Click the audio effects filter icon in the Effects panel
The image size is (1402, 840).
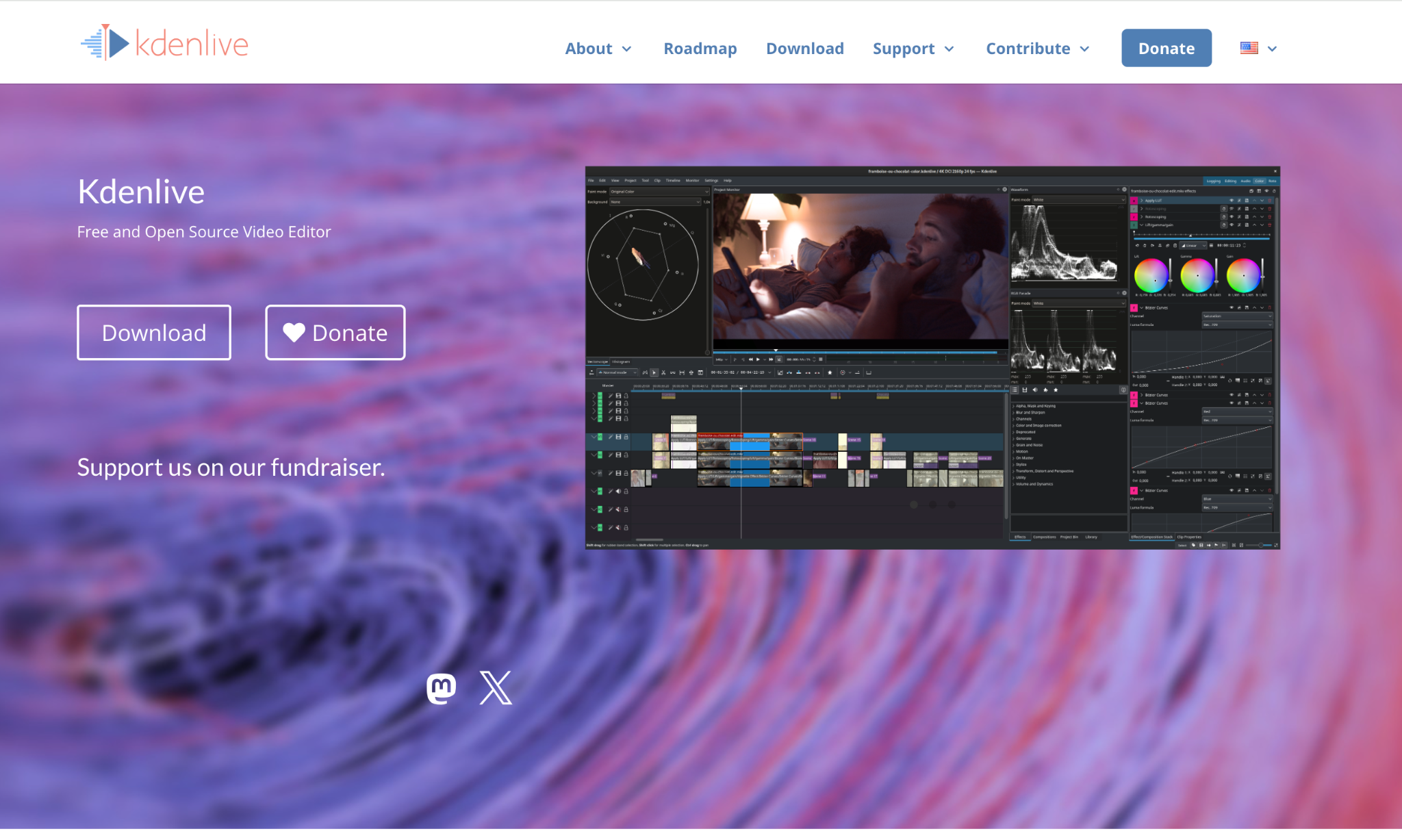click(1035, 390)
